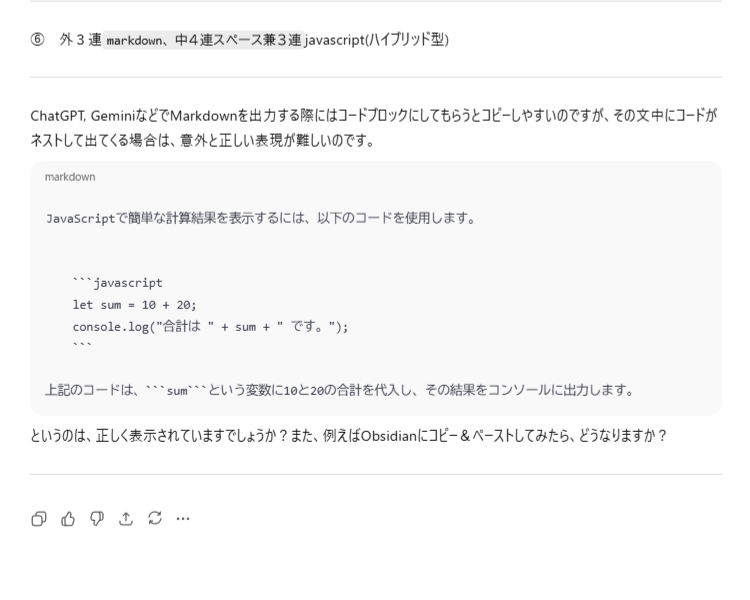The image size is (750, 600).
Task: Click the share (upload arrow) icon
Action: [x=125, y=519]
